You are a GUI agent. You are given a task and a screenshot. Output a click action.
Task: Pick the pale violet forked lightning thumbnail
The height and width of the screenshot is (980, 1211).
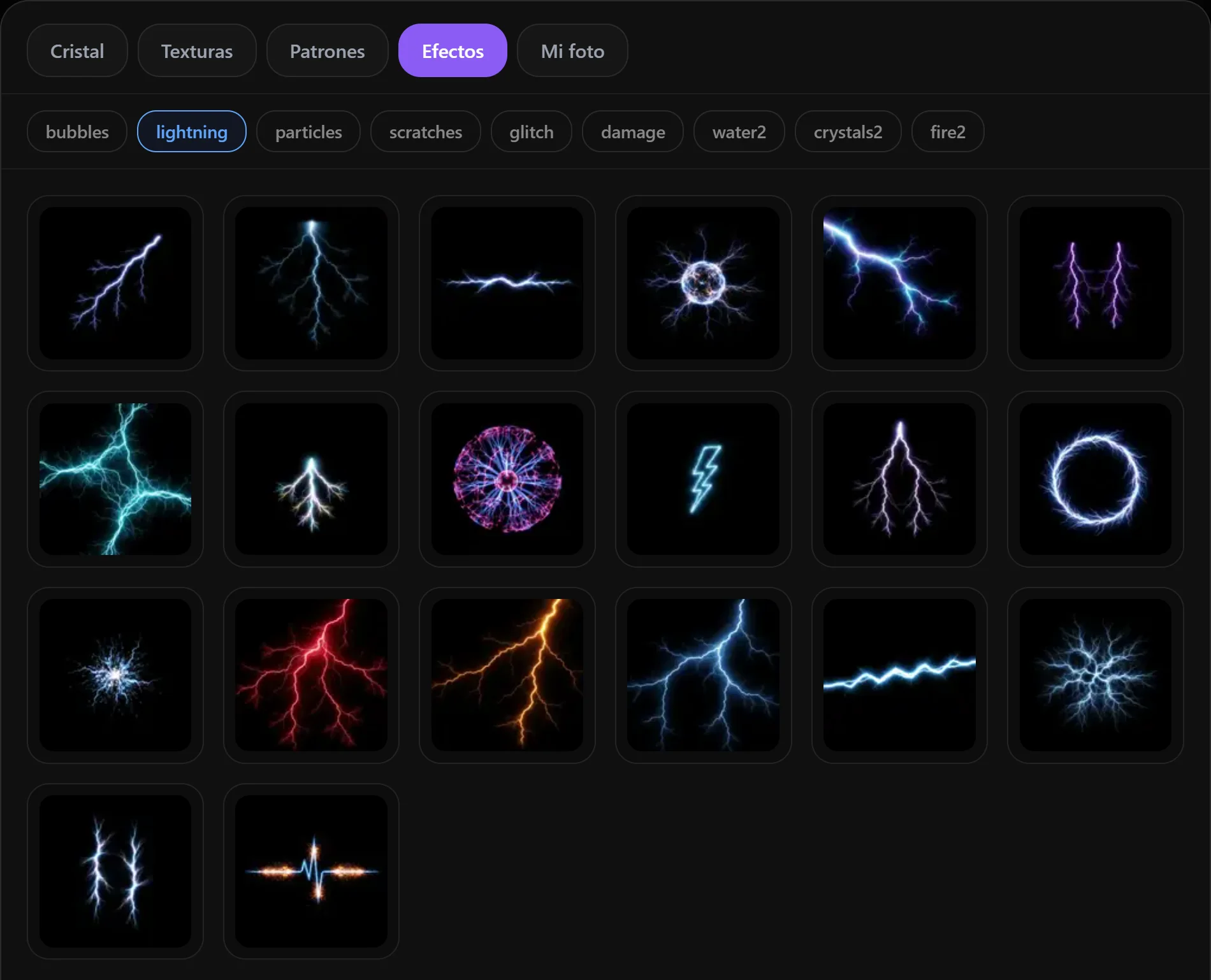[x=899, y=479]
